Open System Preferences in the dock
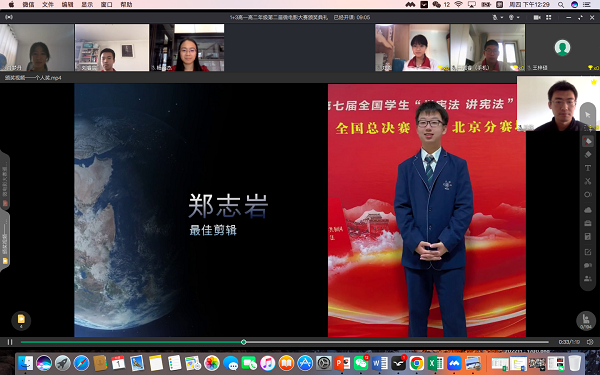Viewport: 600px width, 375px height. pos(324,363)
